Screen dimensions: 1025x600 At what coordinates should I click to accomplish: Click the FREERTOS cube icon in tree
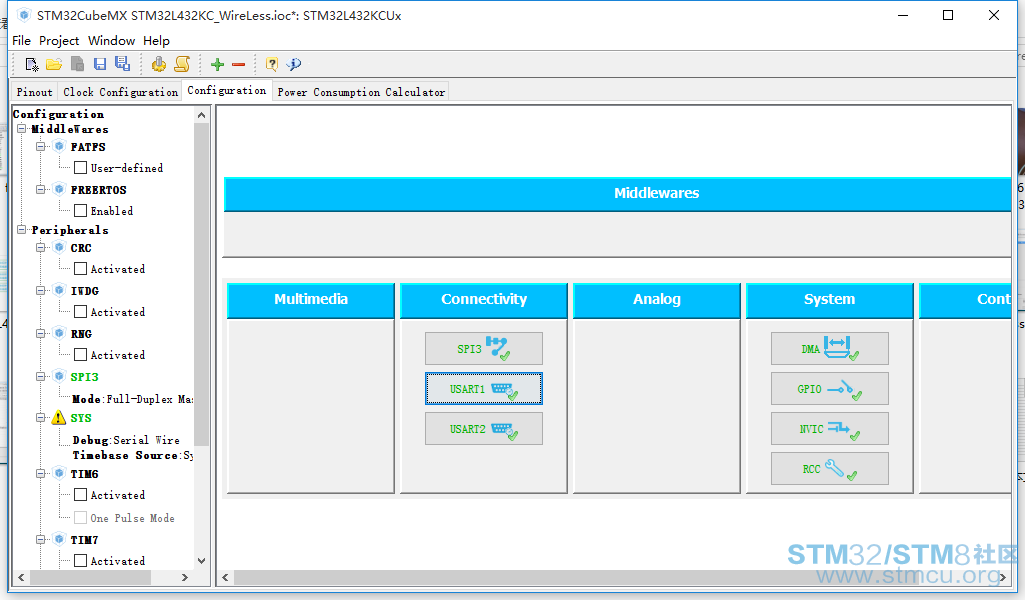click(x=59, y=190)
